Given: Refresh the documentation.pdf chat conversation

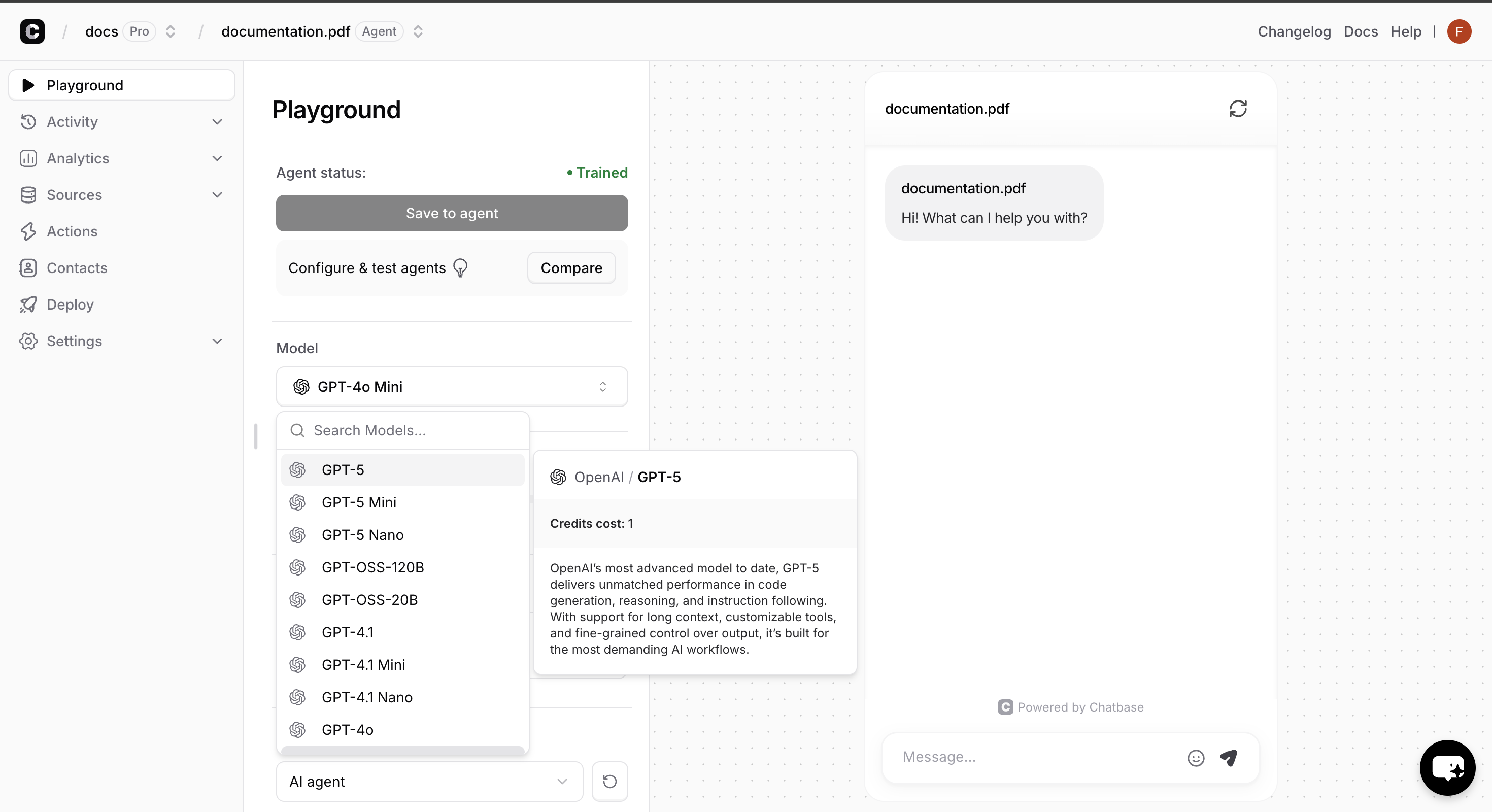Looking at the screenshot, I should point(1238,109).
